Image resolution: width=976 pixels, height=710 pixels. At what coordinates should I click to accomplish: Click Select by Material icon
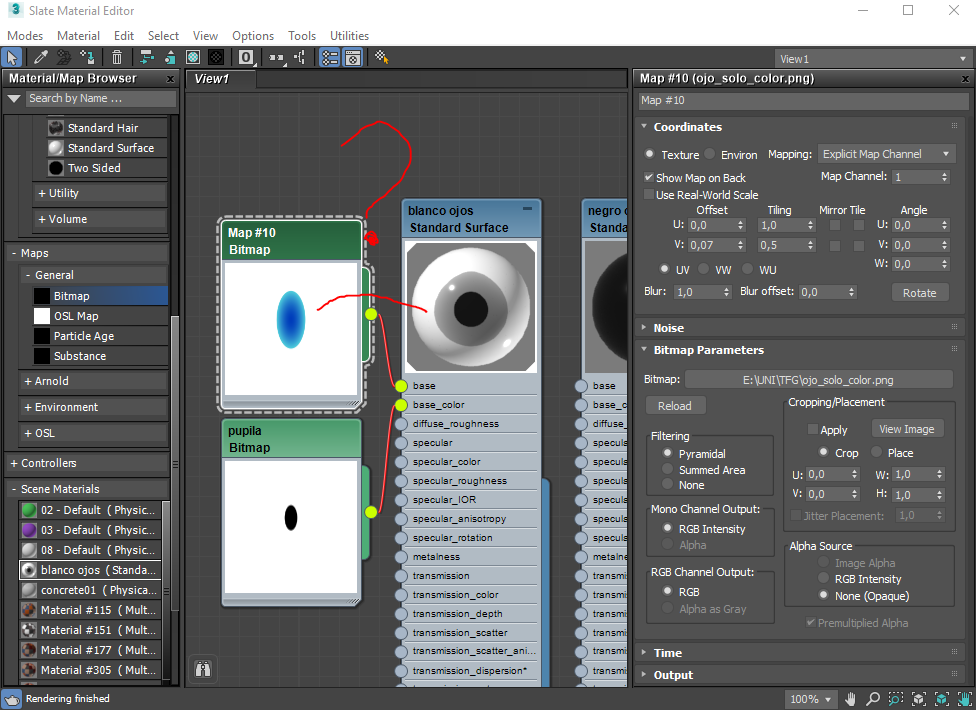point(382,58)
